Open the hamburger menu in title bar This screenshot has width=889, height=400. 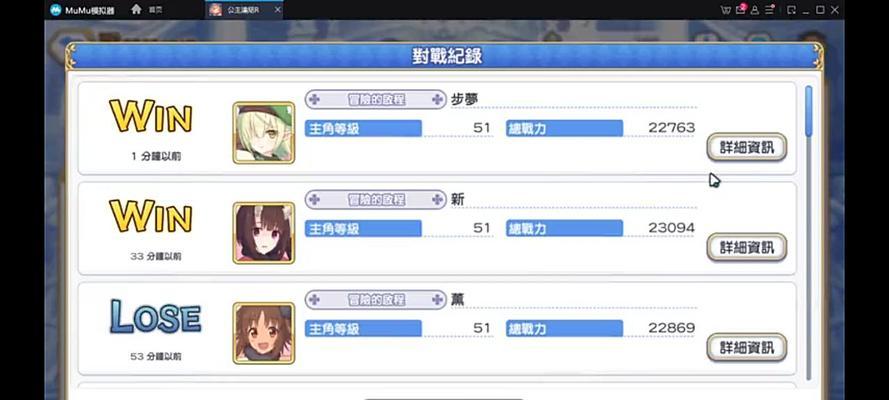tap(769, 10)
